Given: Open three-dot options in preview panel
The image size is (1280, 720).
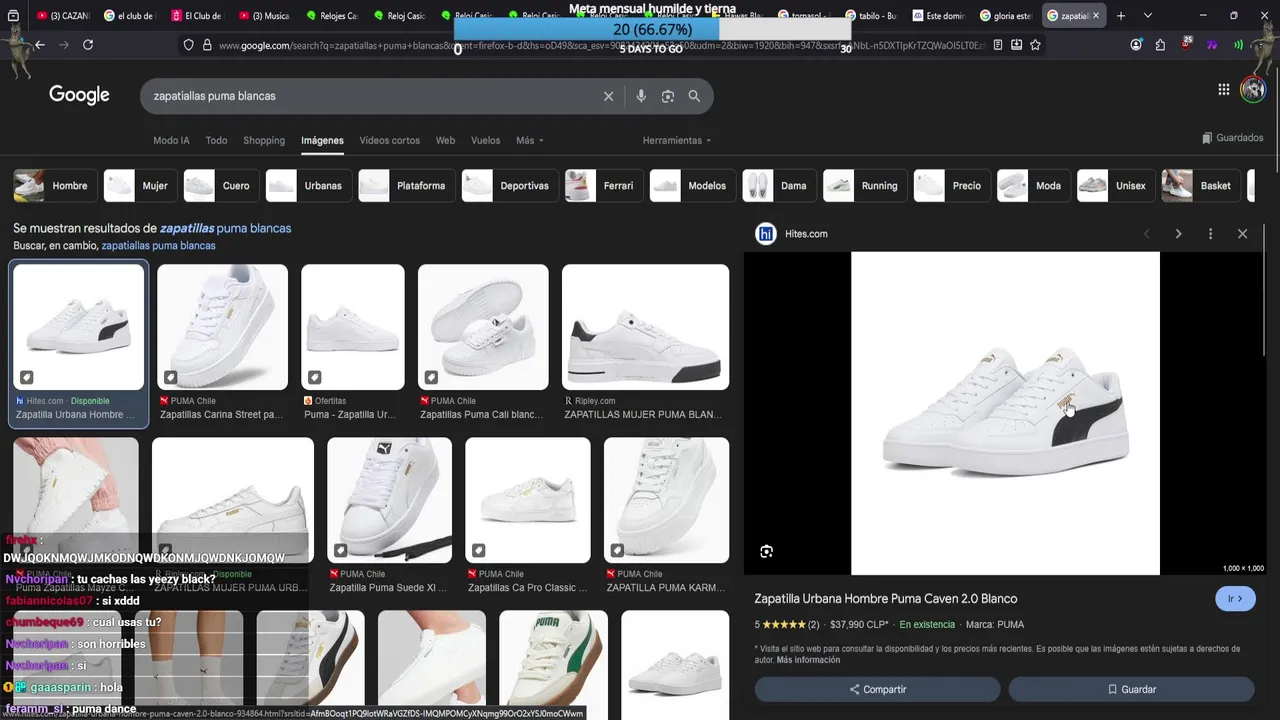Looking at the screenshot, I should click(x=1210, y=234).
